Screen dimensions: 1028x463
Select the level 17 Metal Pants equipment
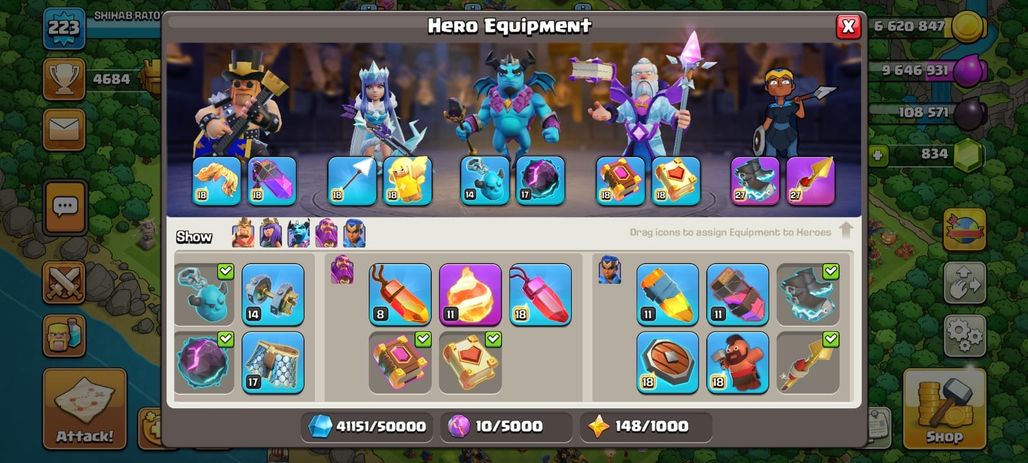273,363
